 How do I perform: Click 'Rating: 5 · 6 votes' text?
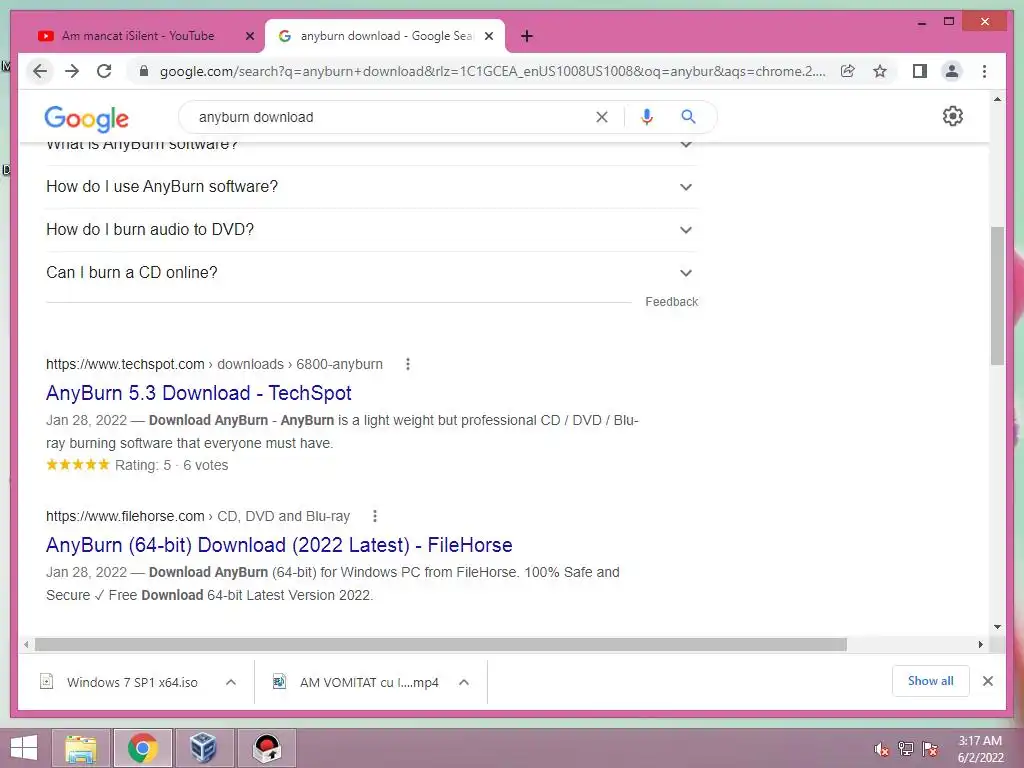[x=172, y=466]
